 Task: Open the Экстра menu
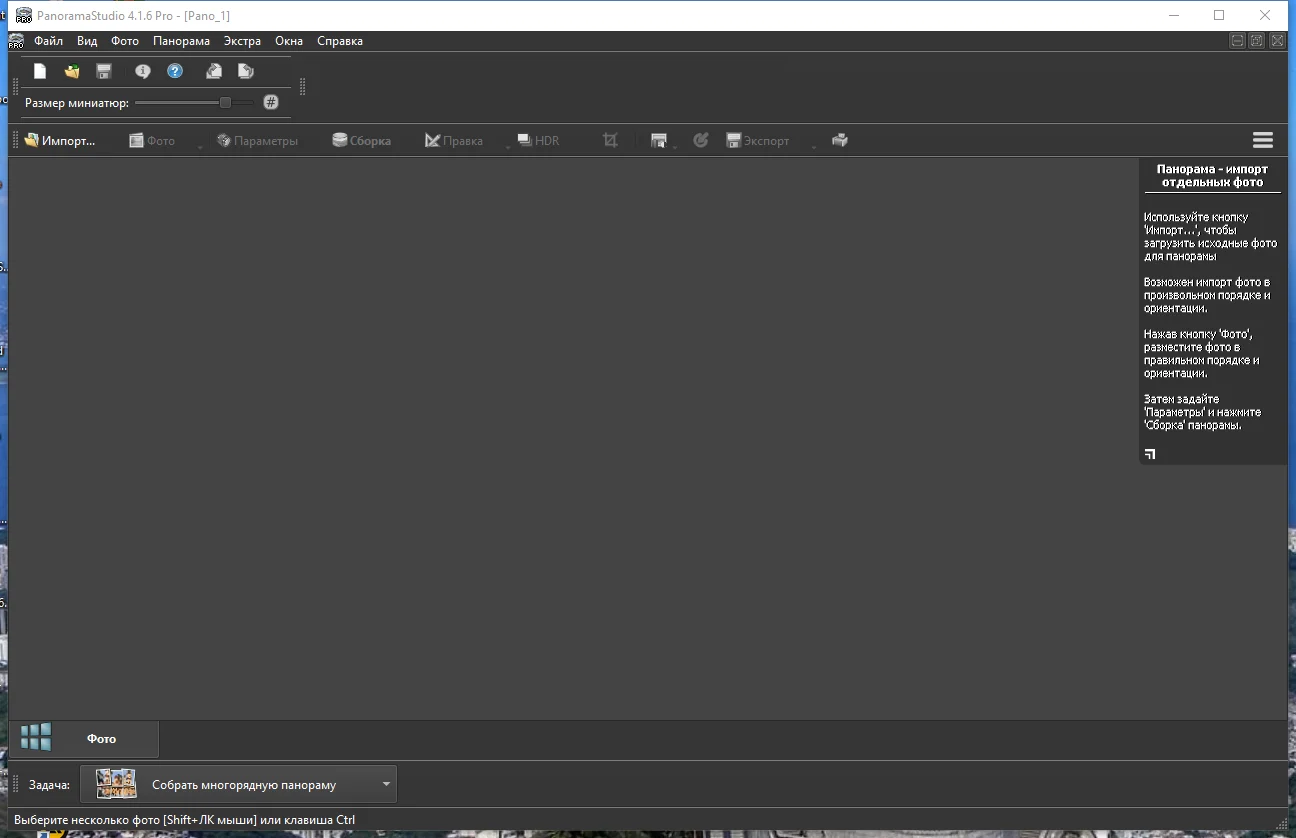(242, 41)
